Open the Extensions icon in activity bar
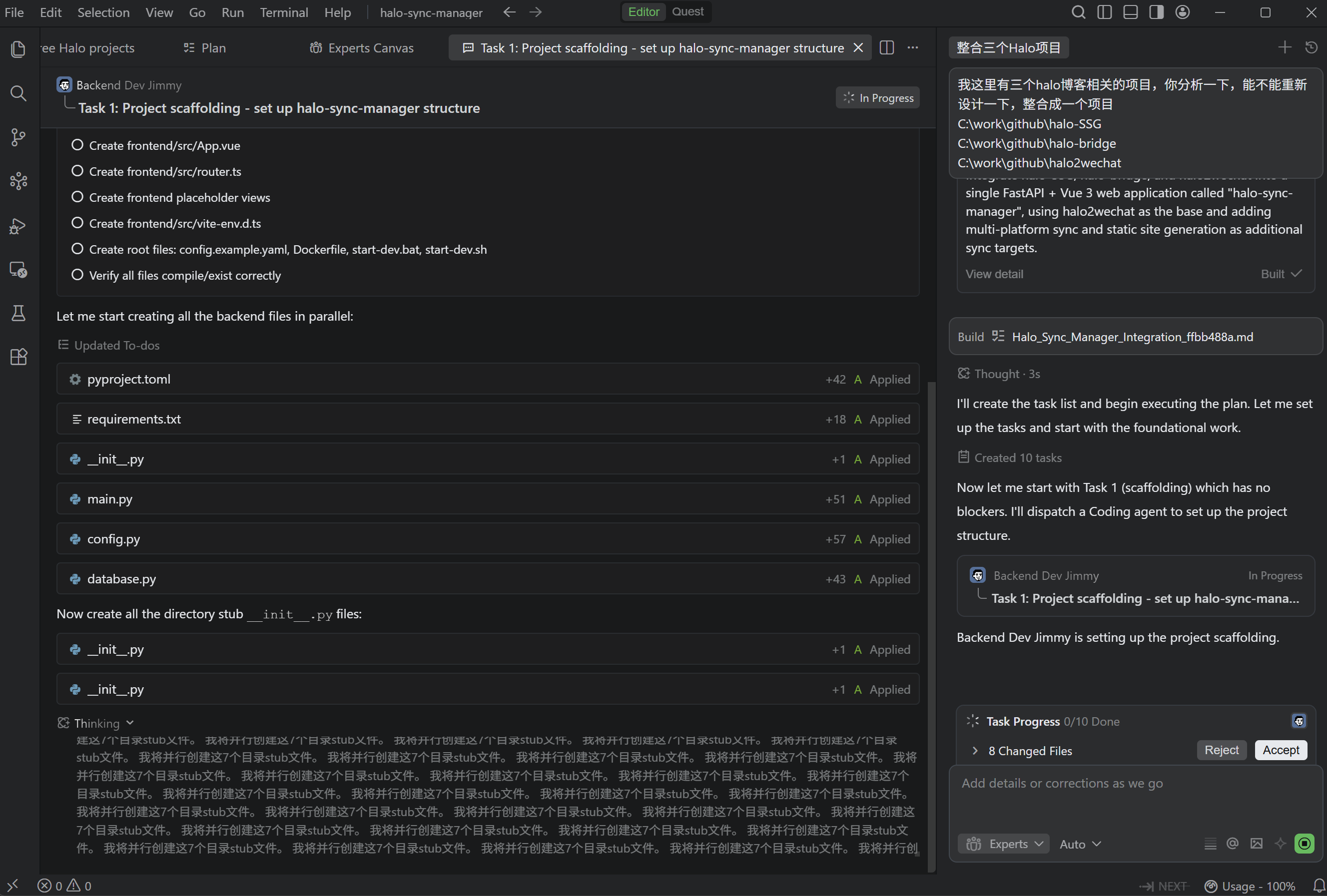The width and height of the screenshot is (1327, 896). coord(18,357)
